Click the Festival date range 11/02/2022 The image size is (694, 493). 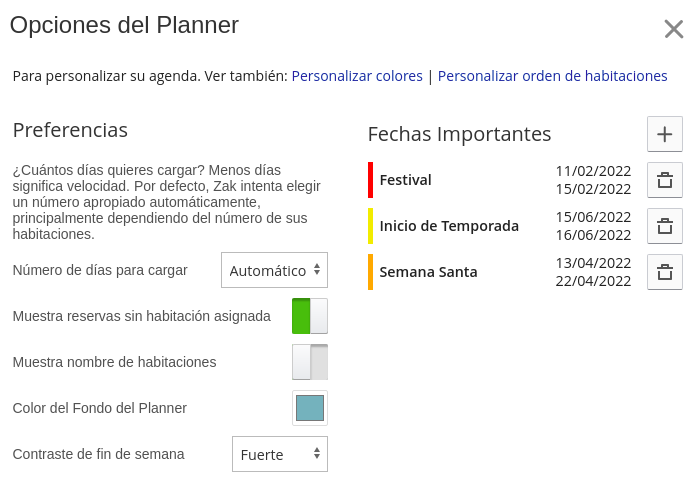tap(593, 171)
